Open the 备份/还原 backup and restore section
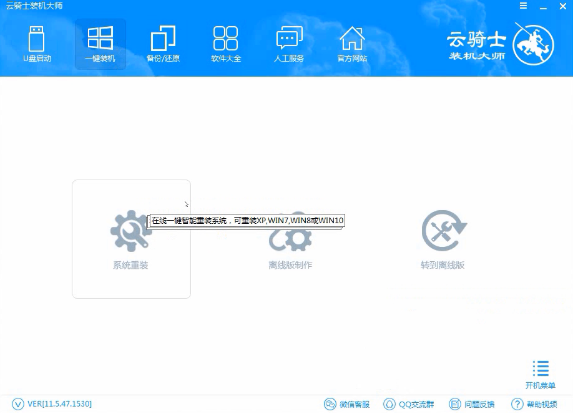Viewport: 573px width, 413px height. click(163, 44)
